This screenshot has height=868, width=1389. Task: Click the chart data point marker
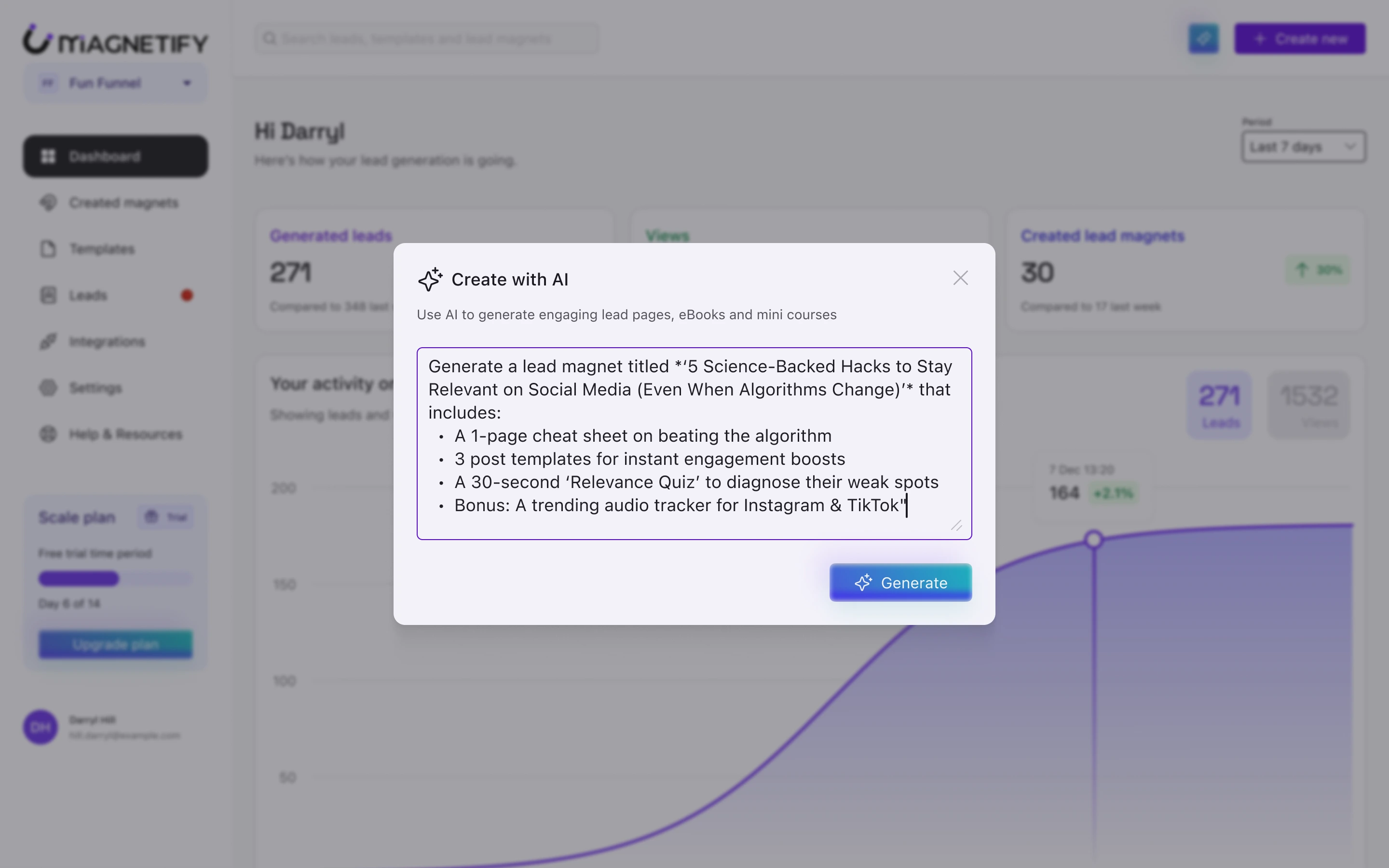(x=1093, y=540)
